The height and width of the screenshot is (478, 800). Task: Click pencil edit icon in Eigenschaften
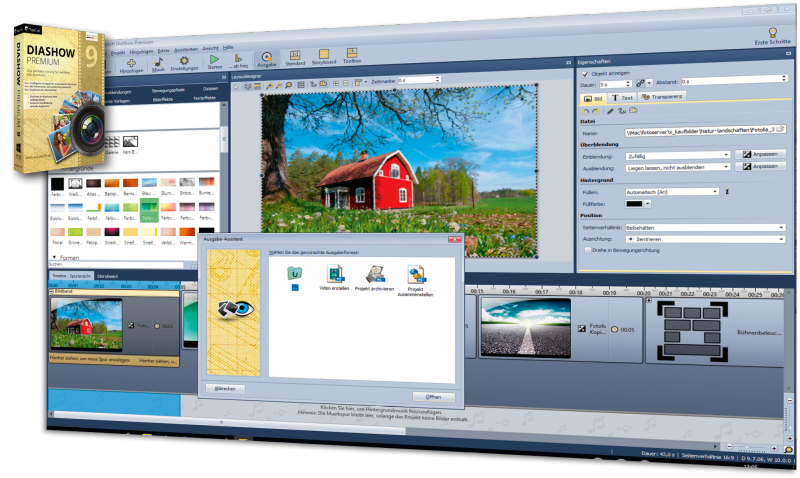pyautogui.click(x=610, y=111)
